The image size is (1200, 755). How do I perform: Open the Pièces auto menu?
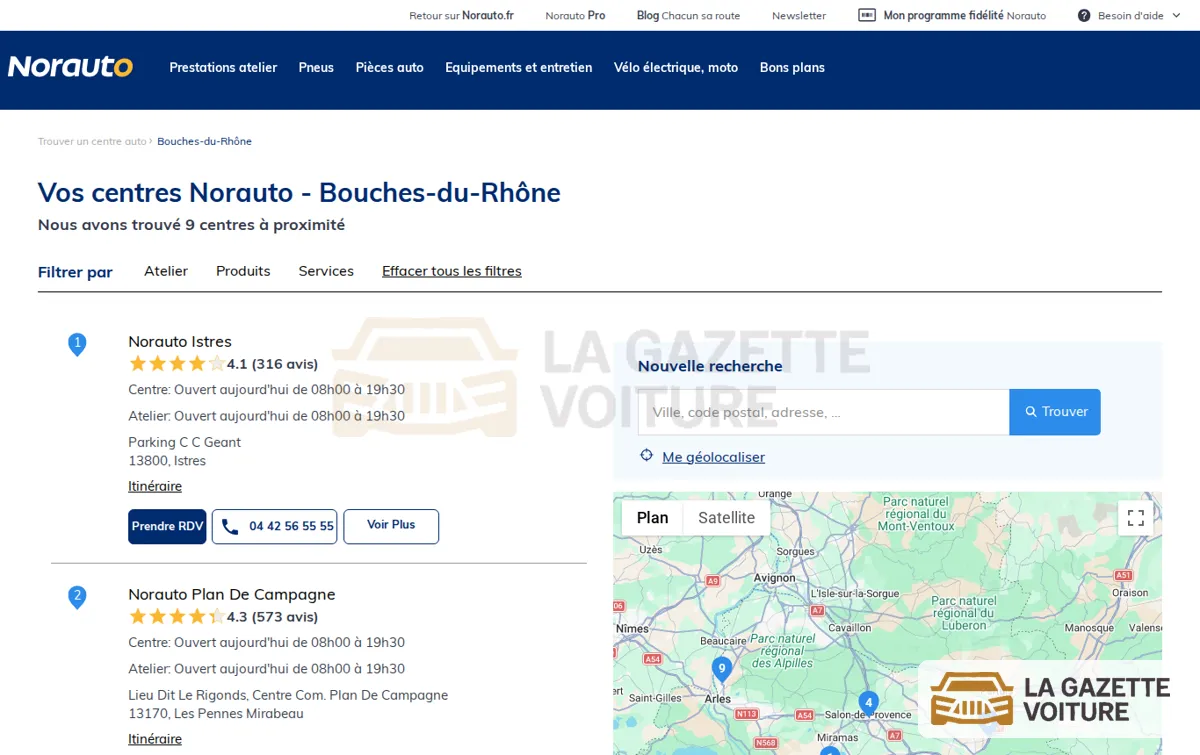[x=390, y=68]
